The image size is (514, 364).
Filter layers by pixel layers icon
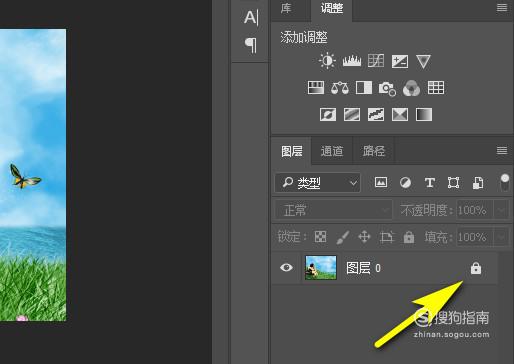coord(381,182)
